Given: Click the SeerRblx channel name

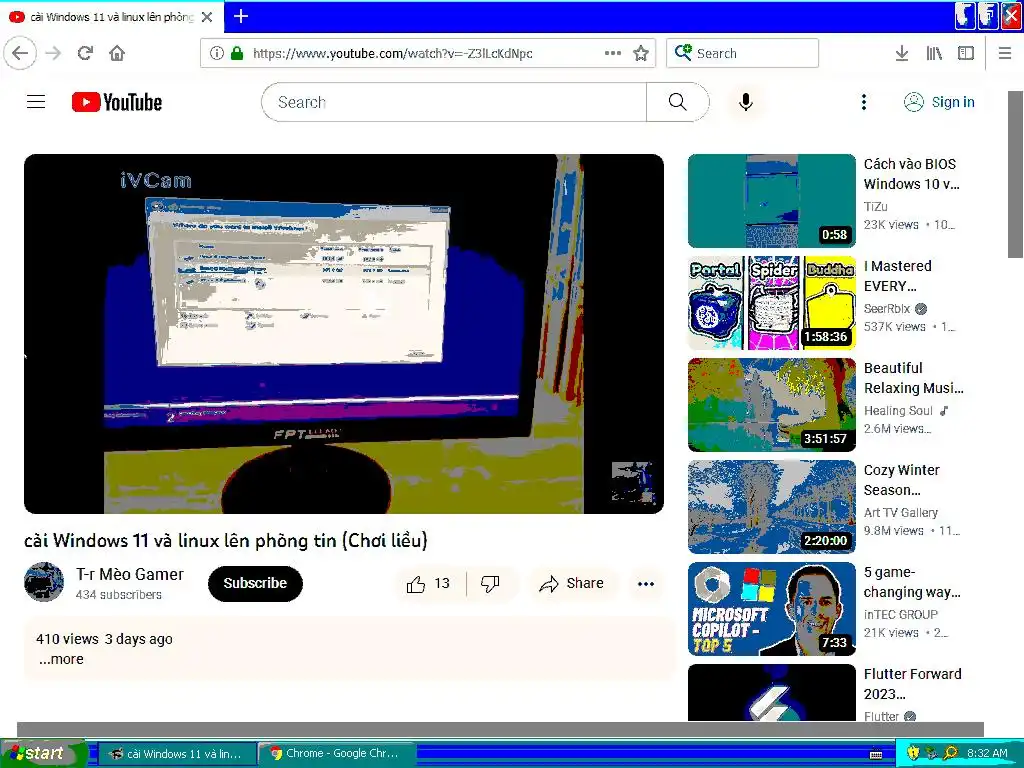Looking at the screenshot, I should (x=887, y=308).
